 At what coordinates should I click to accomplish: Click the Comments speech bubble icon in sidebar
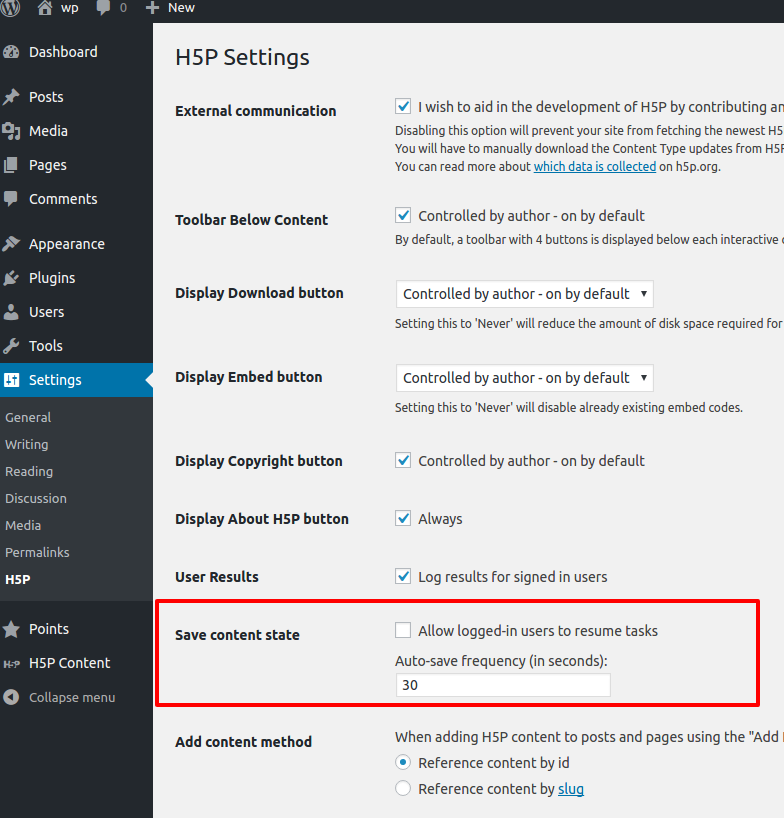[11, 199]
